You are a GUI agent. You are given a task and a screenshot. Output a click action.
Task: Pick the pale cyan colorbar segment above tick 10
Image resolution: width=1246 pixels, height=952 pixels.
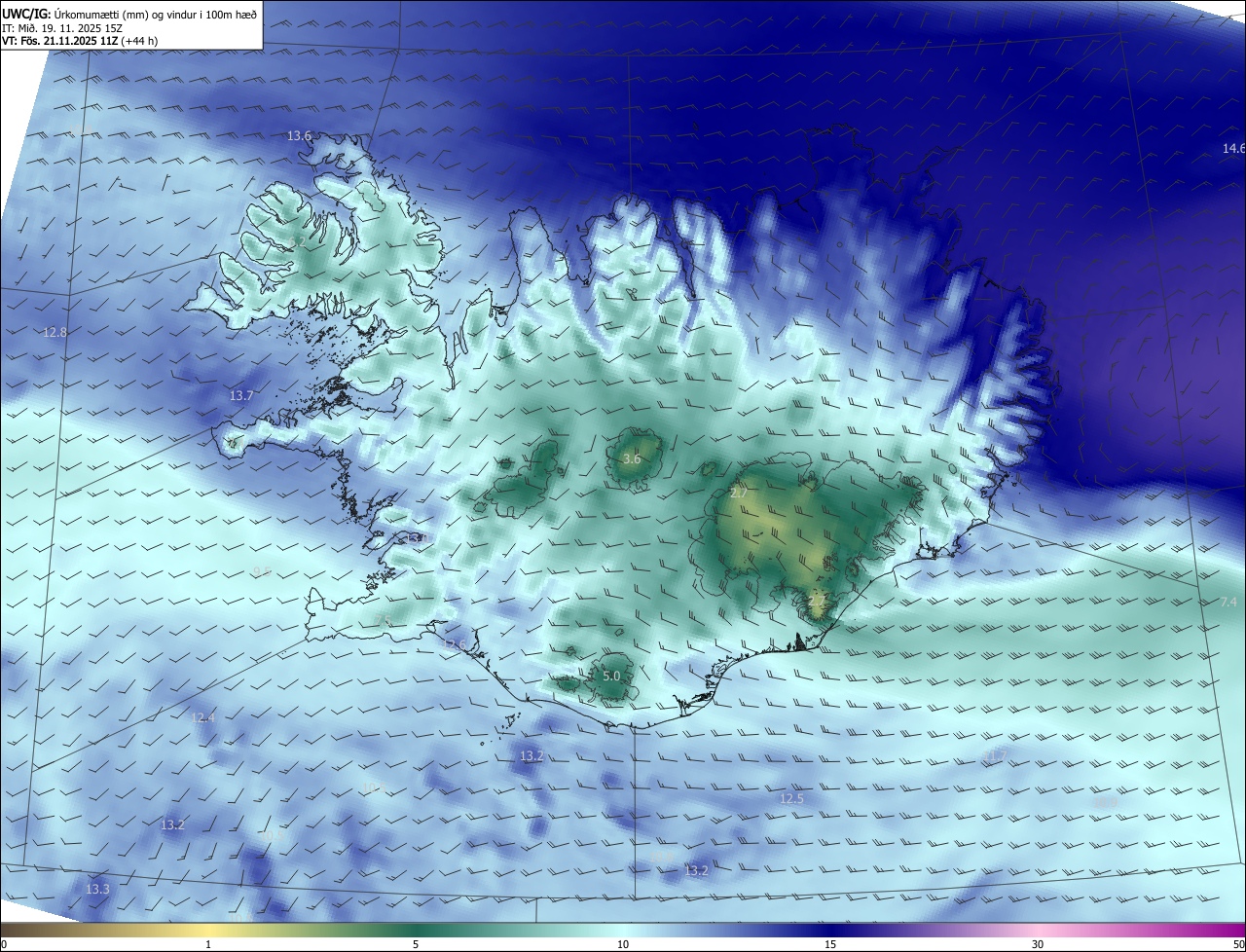coord(623,930)
